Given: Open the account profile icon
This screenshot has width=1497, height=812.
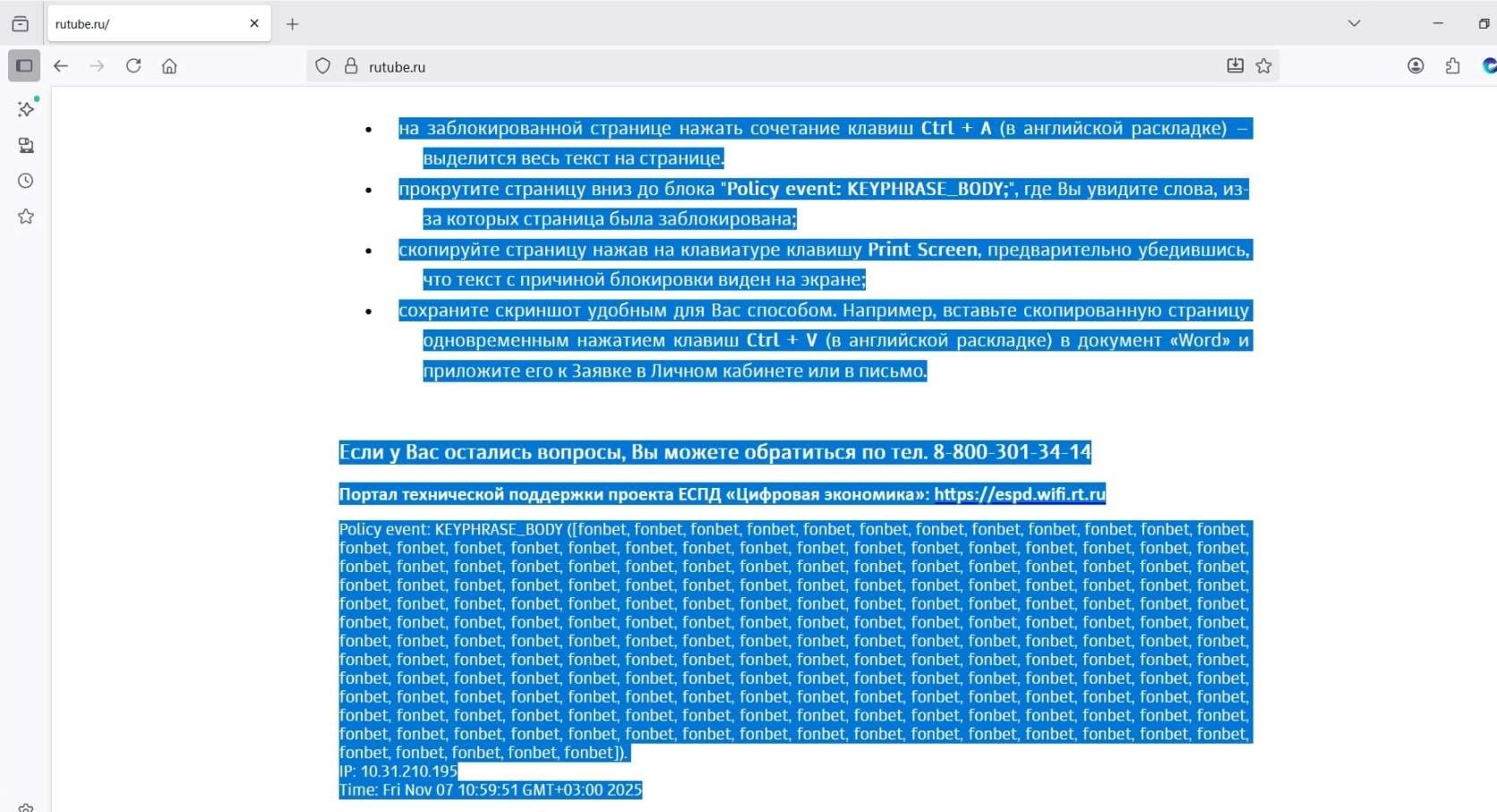Looking at the screenshot, I should 1416,66.
